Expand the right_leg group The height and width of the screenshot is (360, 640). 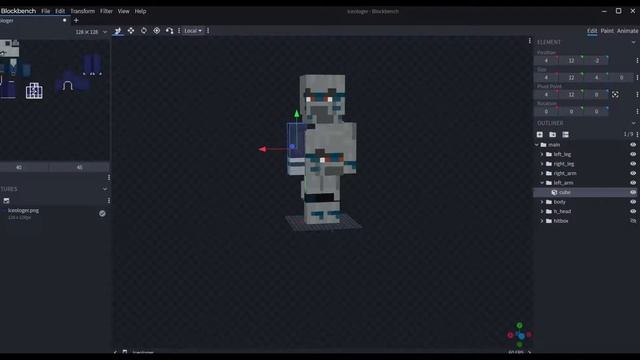542,164
